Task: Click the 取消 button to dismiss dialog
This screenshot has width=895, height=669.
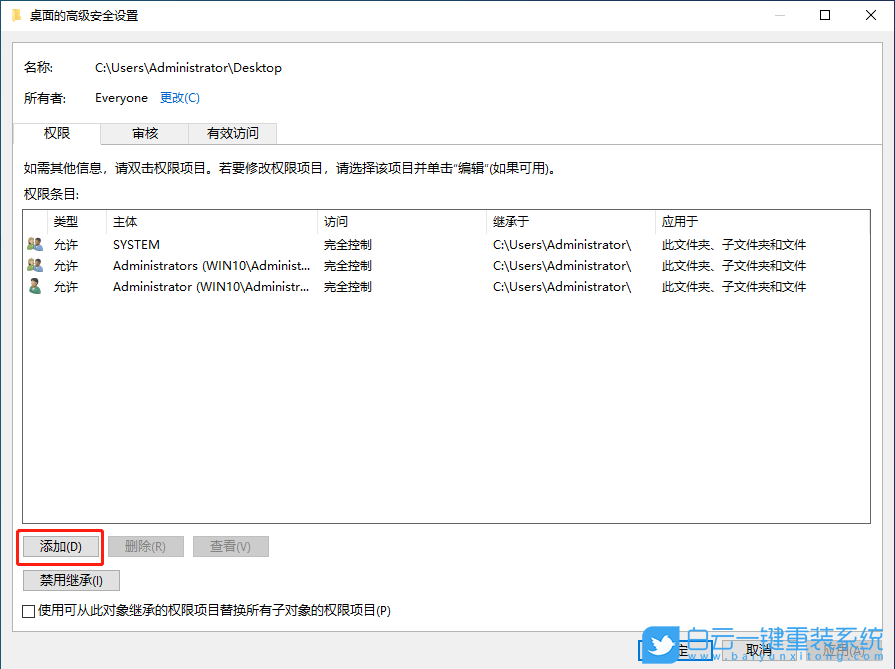Action: pyautogui.click(x=758, y=649)
